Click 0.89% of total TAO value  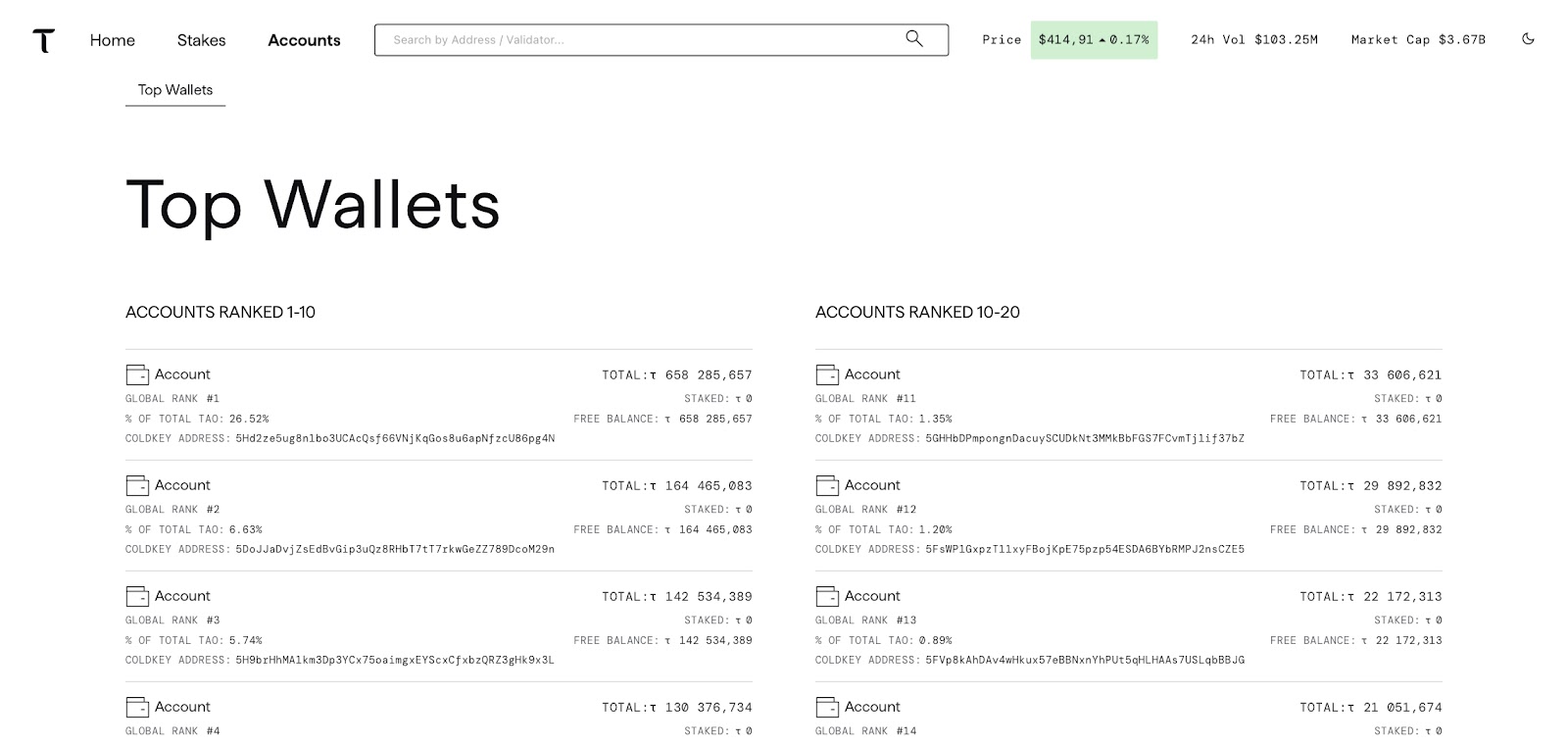click(x=936, y=640)
